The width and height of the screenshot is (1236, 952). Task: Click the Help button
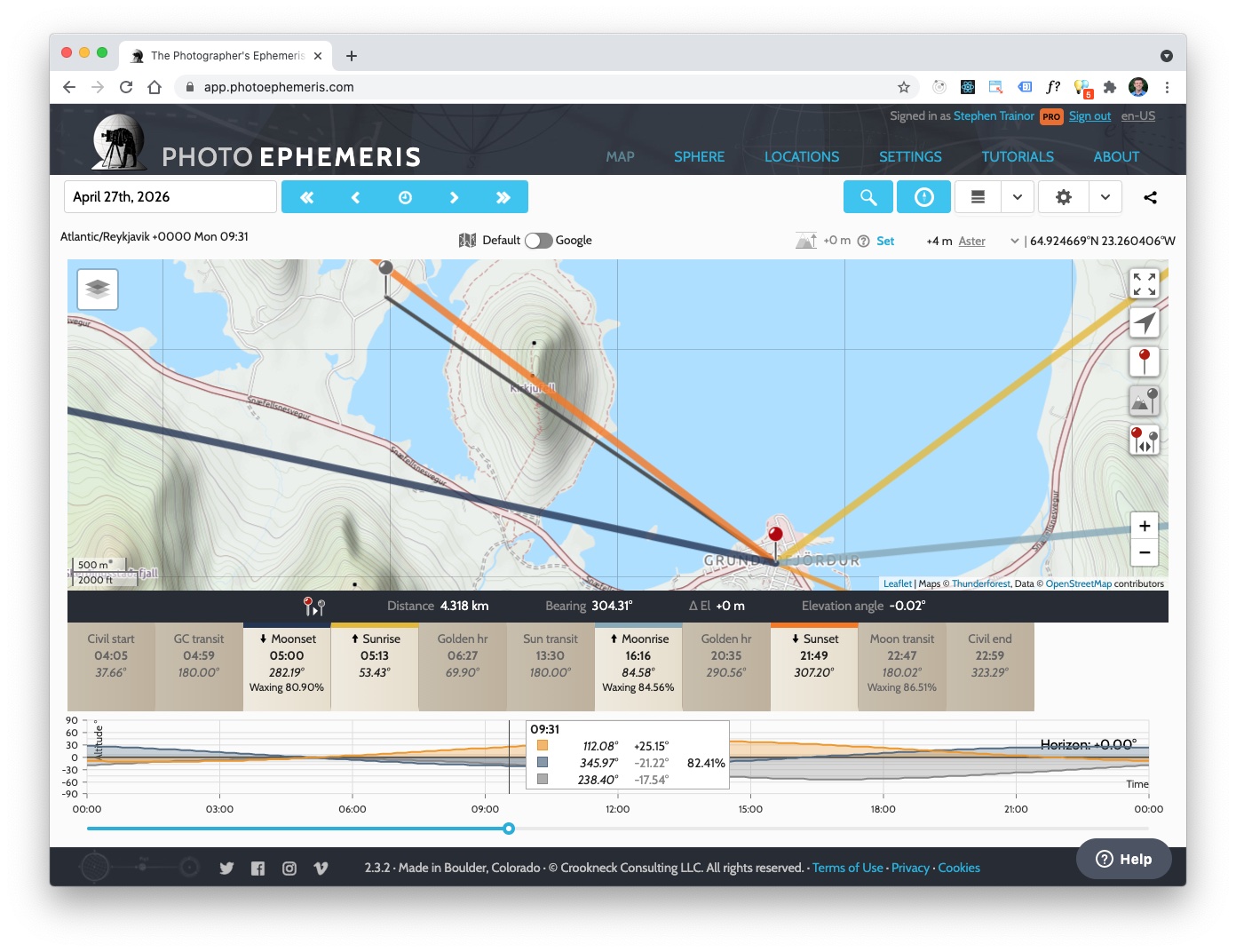click(x=1124, y=859)
